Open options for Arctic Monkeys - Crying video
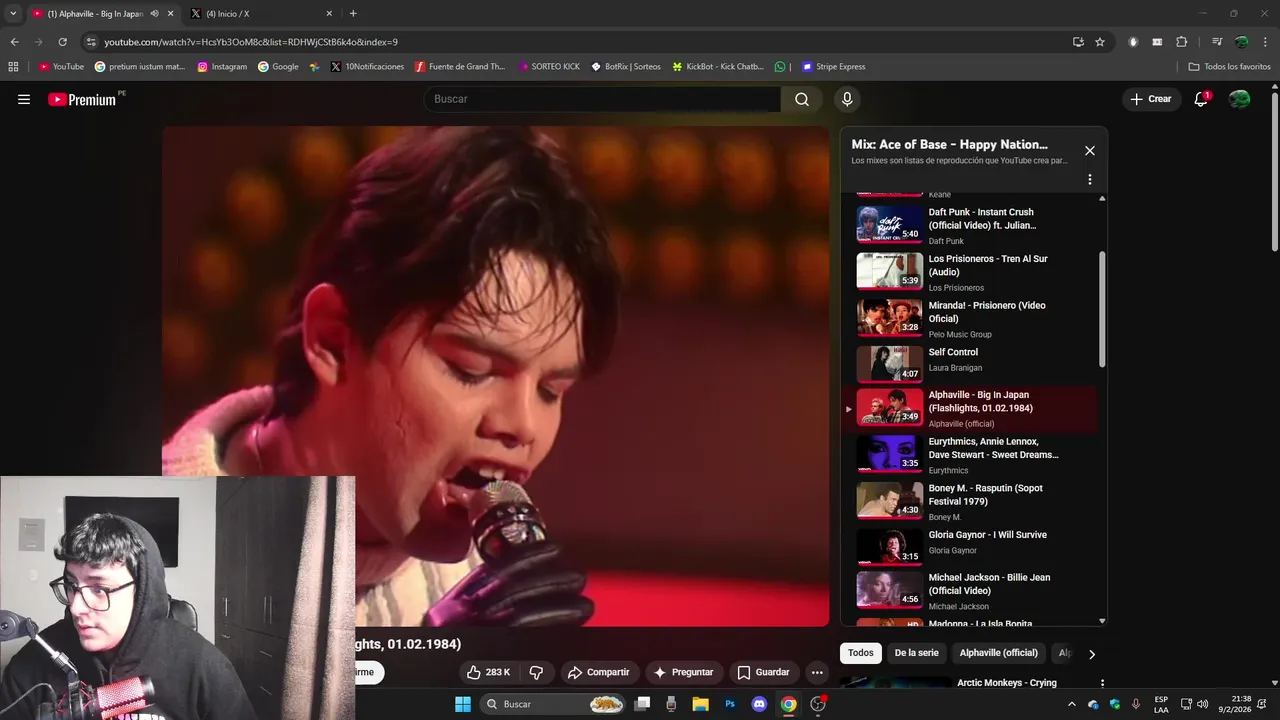 pyautogui.click(x=1102, y=683)
